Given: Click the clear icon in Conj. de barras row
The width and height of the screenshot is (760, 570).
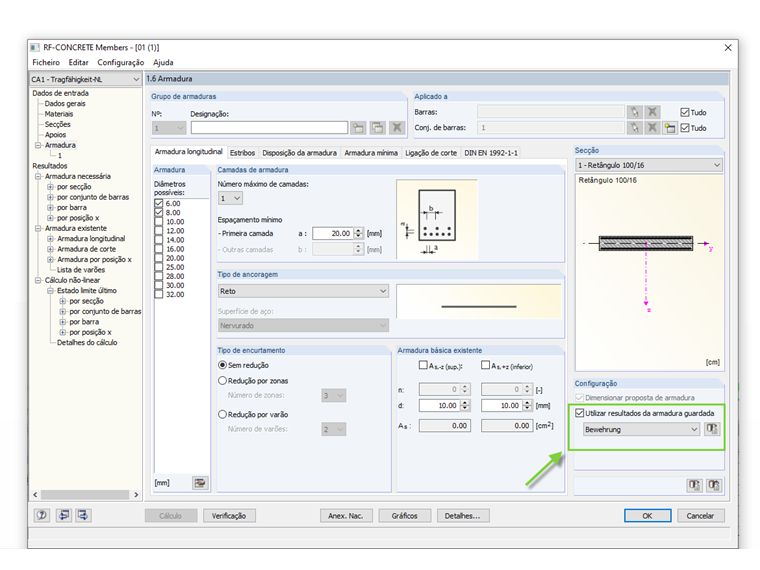Looking at the screenshot, I should click(x=652, y=128).
